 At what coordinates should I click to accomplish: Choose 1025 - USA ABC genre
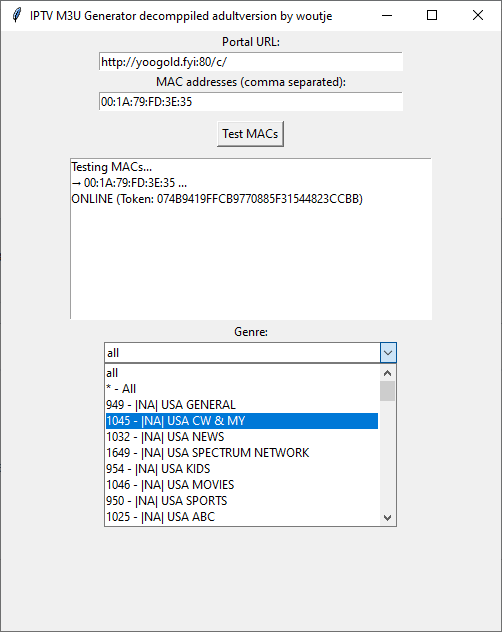click(242, 517)
